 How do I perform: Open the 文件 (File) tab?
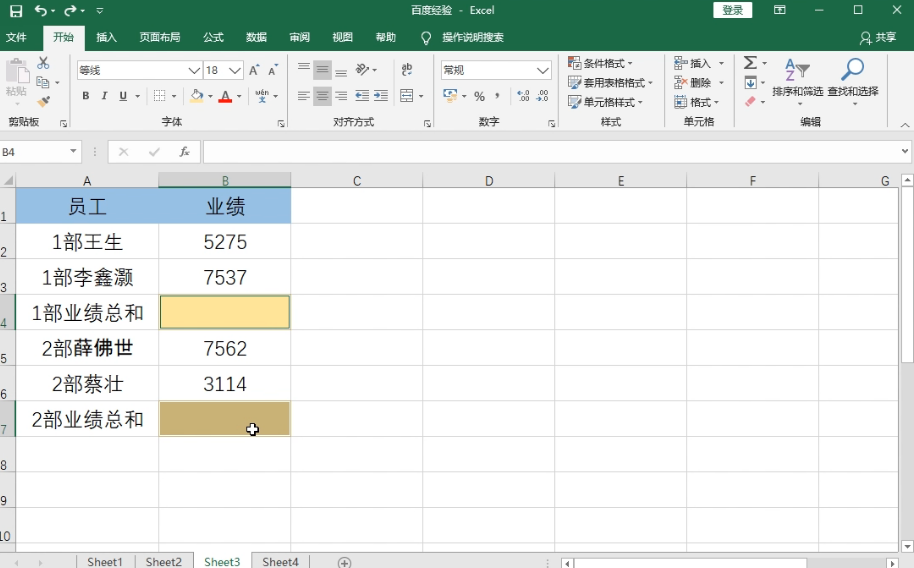[16, 37]
